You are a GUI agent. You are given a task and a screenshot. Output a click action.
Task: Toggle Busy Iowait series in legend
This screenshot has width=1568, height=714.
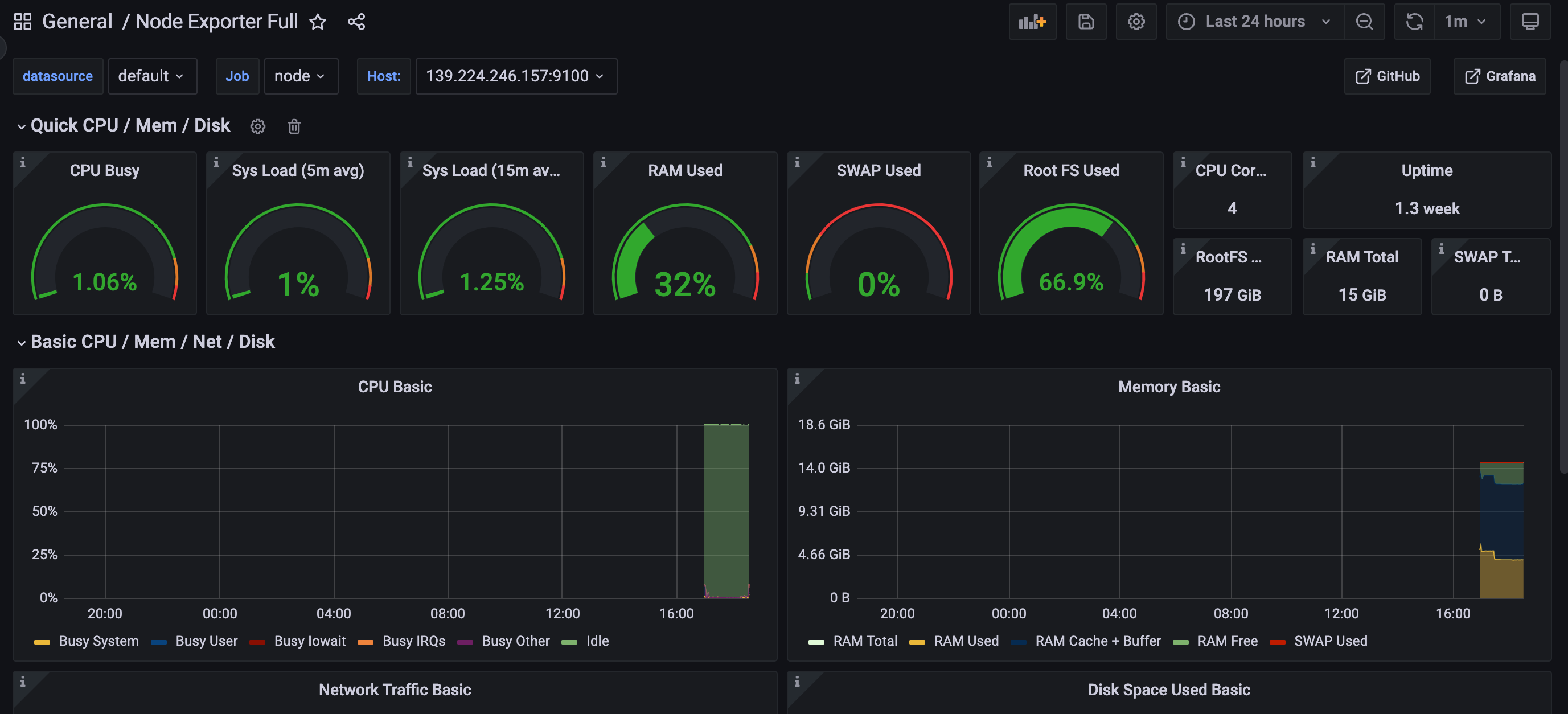pyautogui.click(x=309, y=641)
